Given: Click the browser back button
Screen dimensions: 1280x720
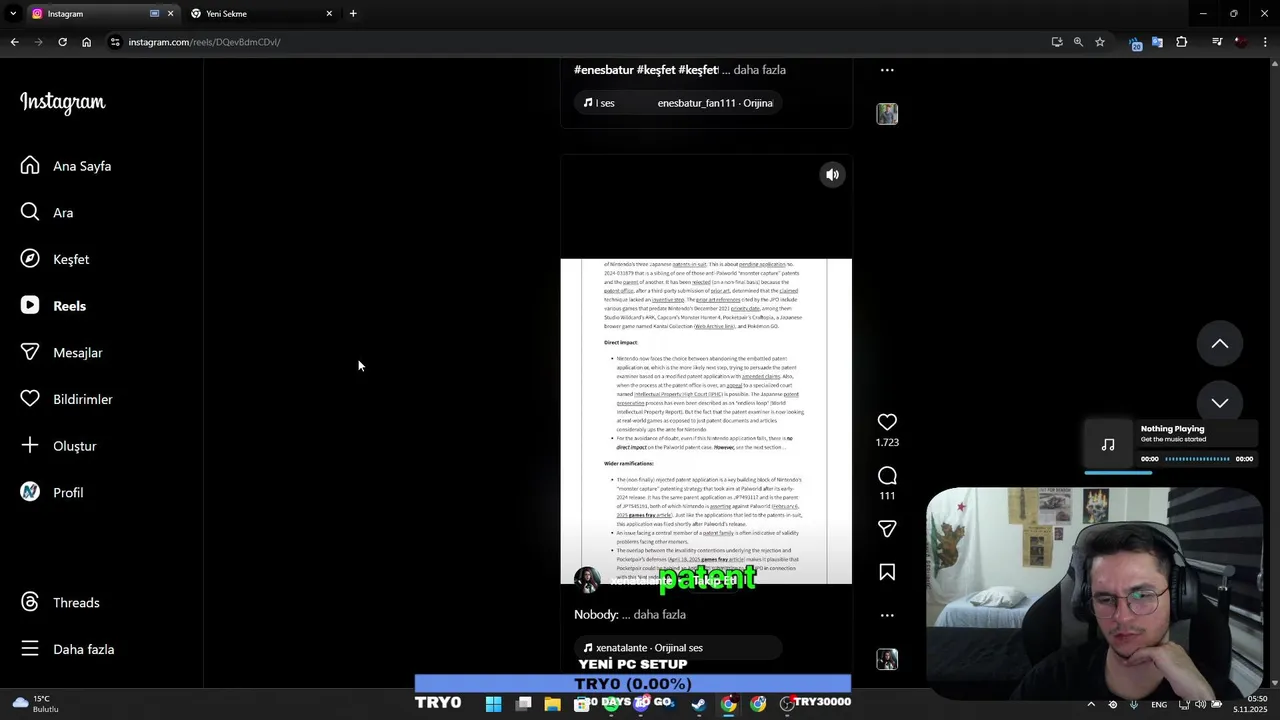Looking at the screenshot, I should 14,42.
